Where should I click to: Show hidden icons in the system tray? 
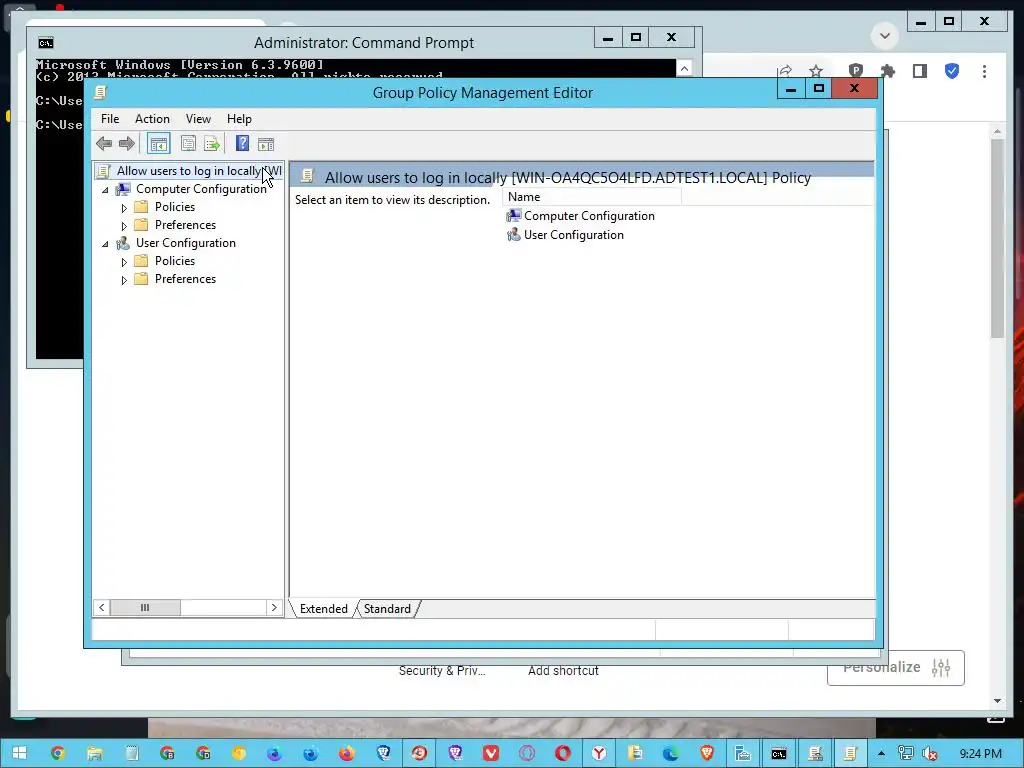coord(881,754)
